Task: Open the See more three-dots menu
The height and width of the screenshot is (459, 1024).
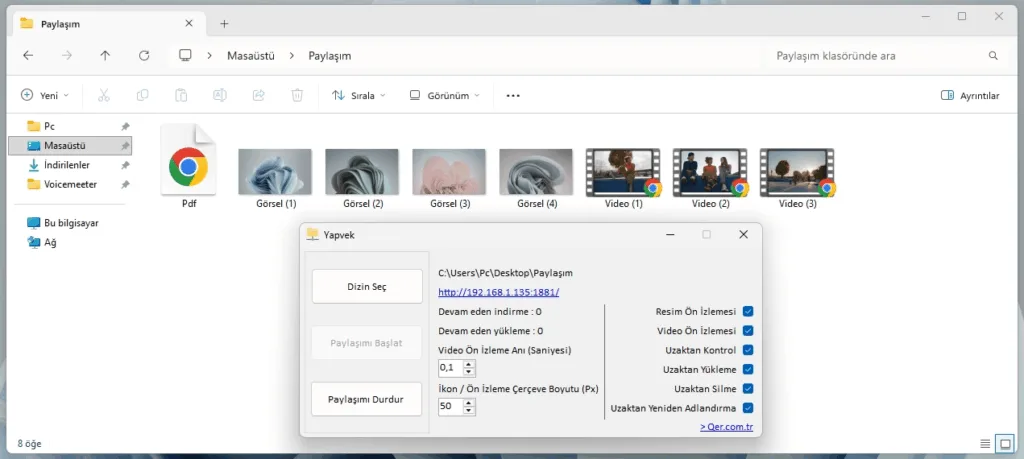Action: tap(513, 96)
